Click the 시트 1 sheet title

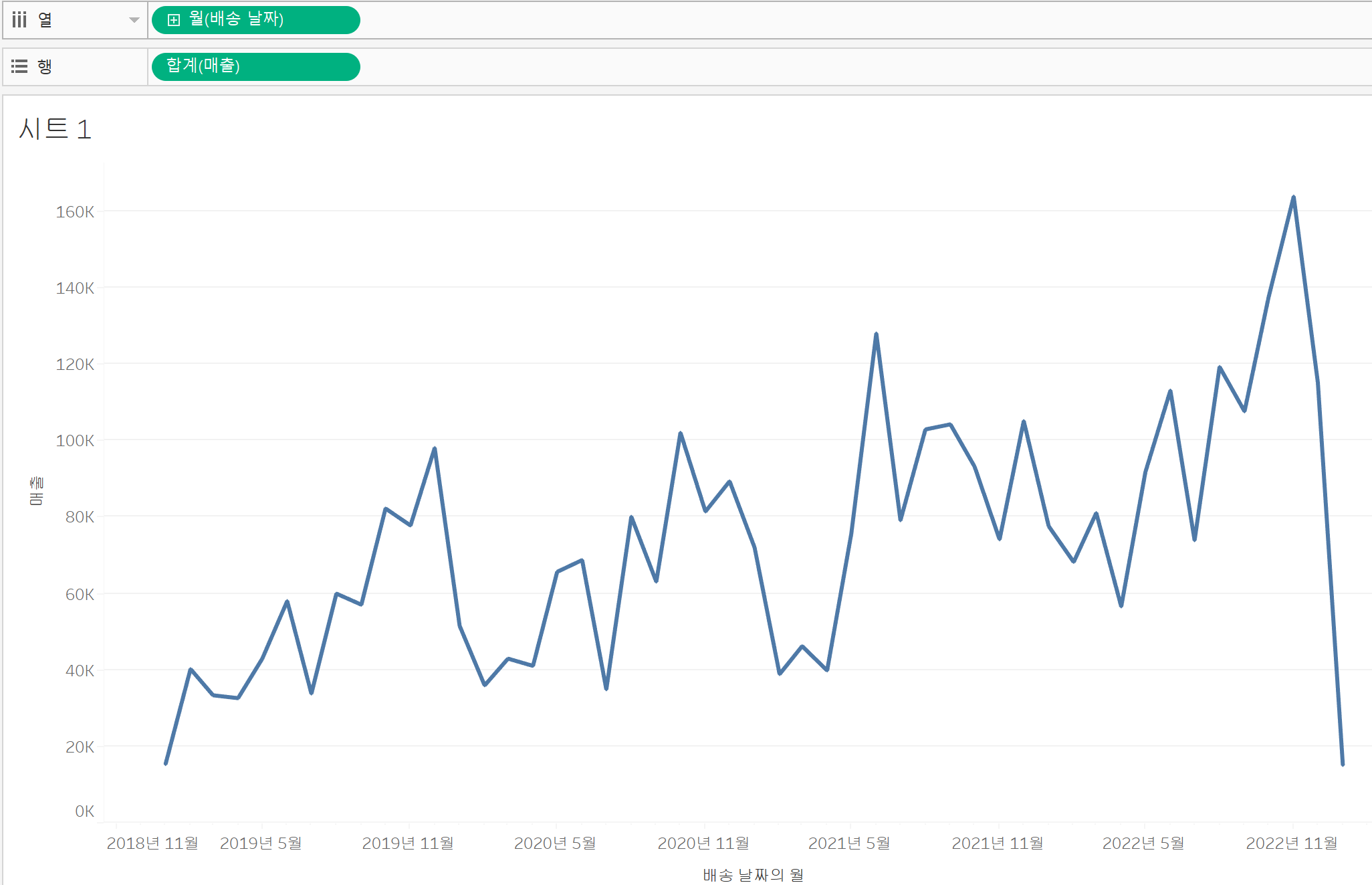55,129
